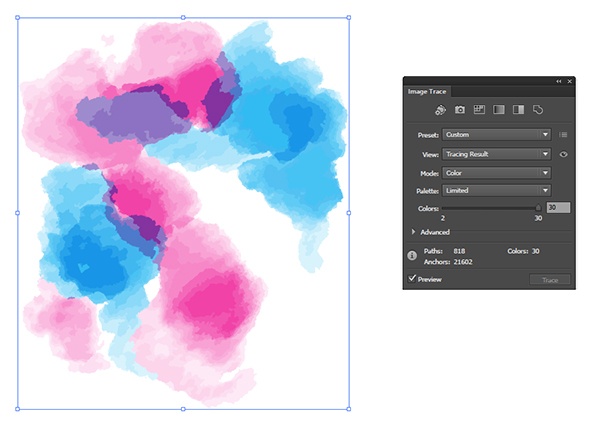This screenshot has width=600, height=434.
Task: Apply the Outline preset icon
Action: pos(538,110)
